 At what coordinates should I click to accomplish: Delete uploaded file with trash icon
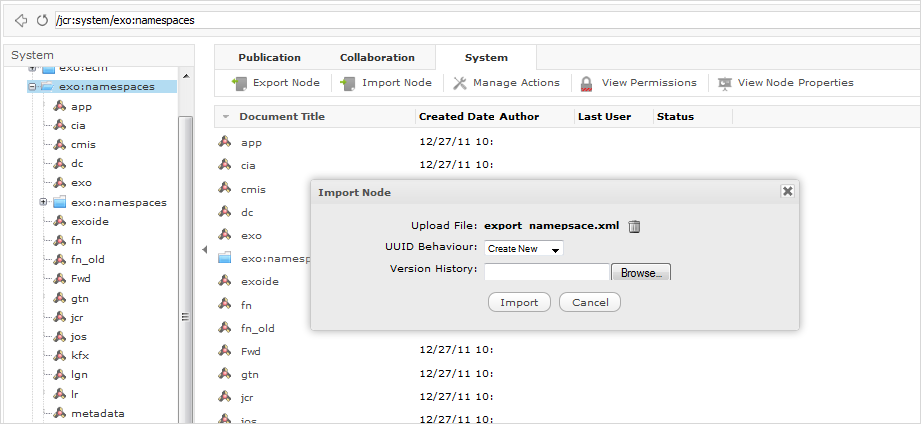(634, 226)
